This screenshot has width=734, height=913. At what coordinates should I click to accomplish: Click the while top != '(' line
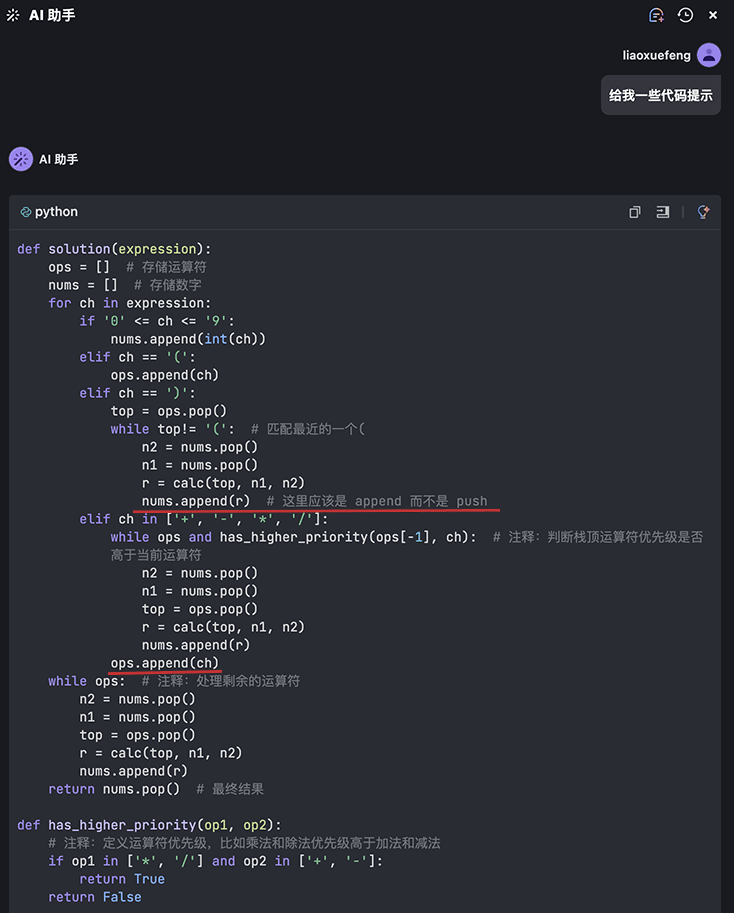[x=238, y=429]
